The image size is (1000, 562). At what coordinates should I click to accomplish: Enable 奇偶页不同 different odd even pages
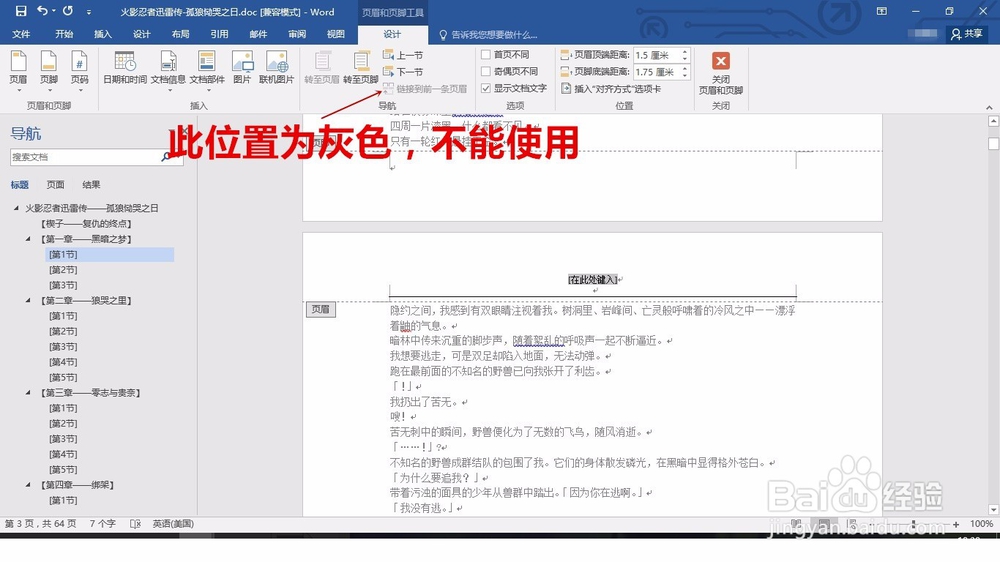(486, 71)
